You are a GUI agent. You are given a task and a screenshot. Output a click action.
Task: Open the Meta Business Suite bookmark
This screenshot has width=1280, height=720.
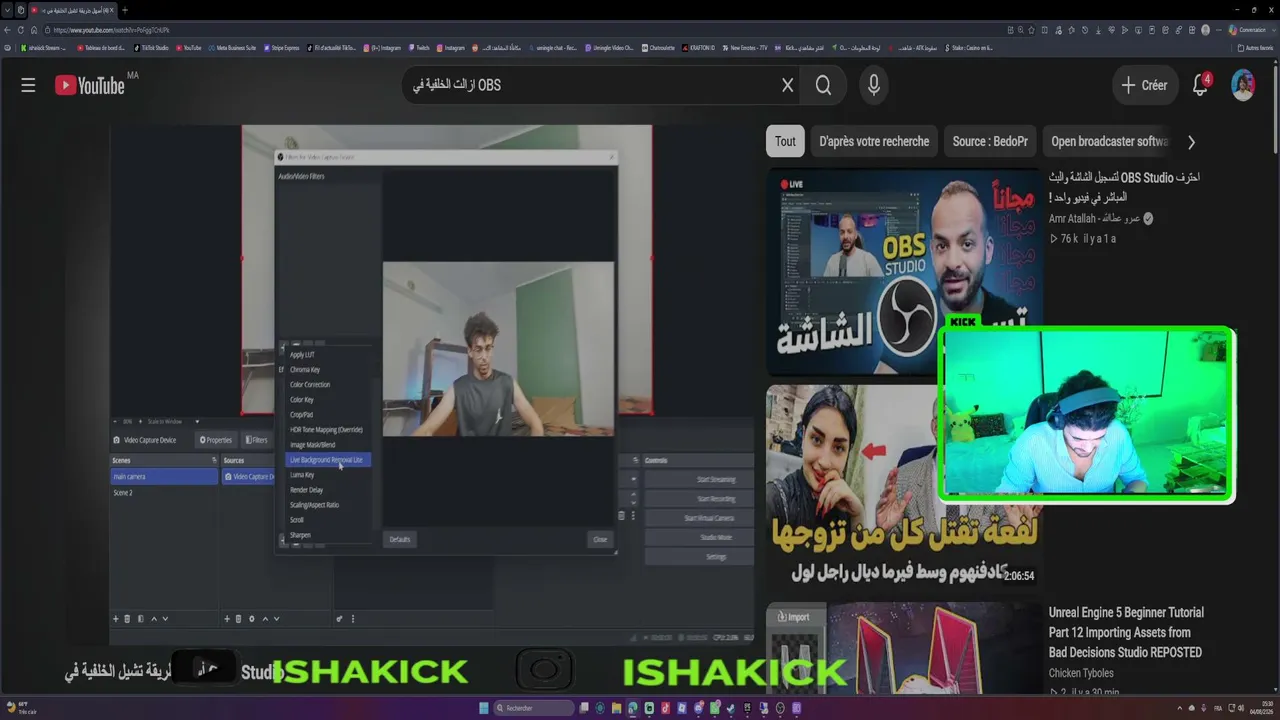point(232,48)
